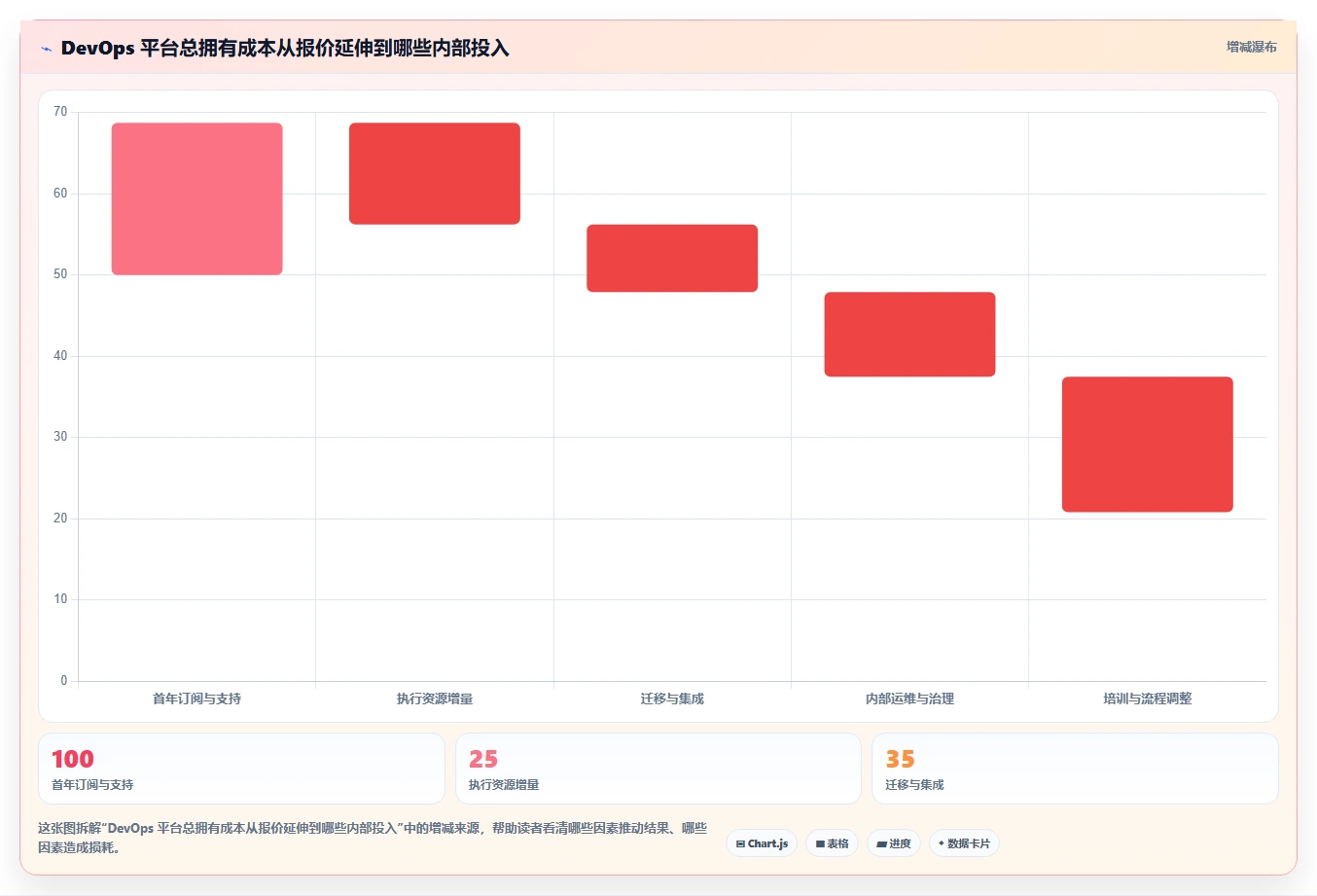
Task: Click the red 执行资源增量 waterfall bar
Action: pyautogui.click(x=435, y=173)
